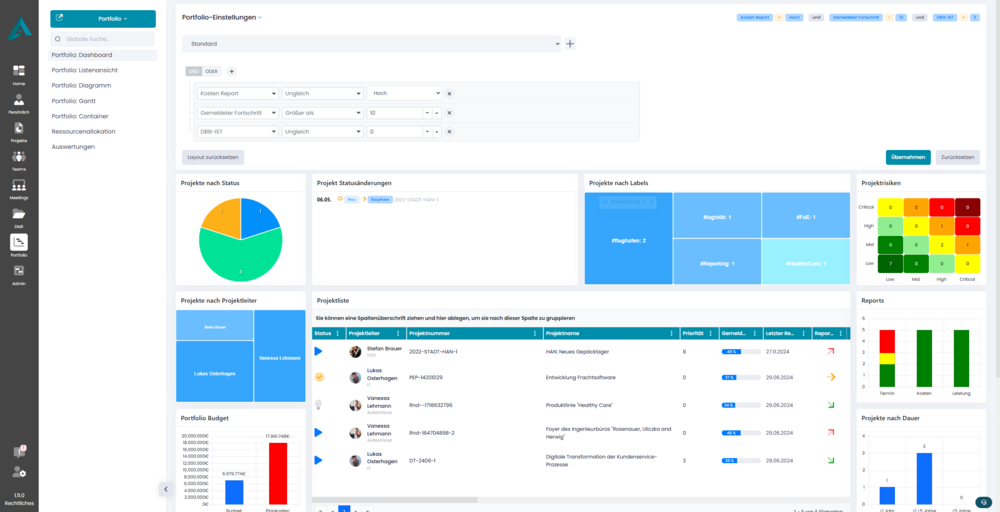Switch filter logic to ODER

click(211, 71)
